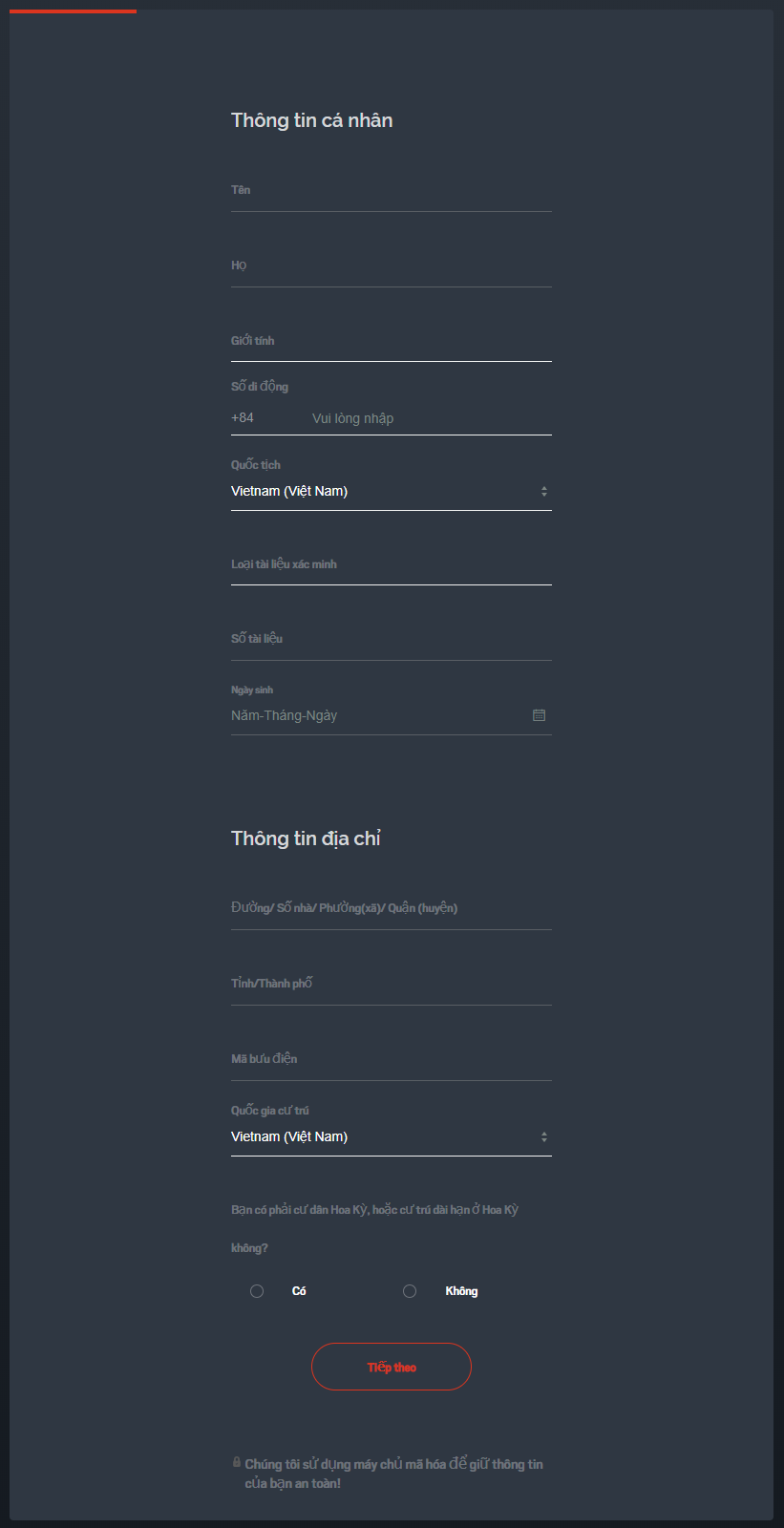
Task: Click the Tiếp theo button
Action: click(x=392, y=1367)
